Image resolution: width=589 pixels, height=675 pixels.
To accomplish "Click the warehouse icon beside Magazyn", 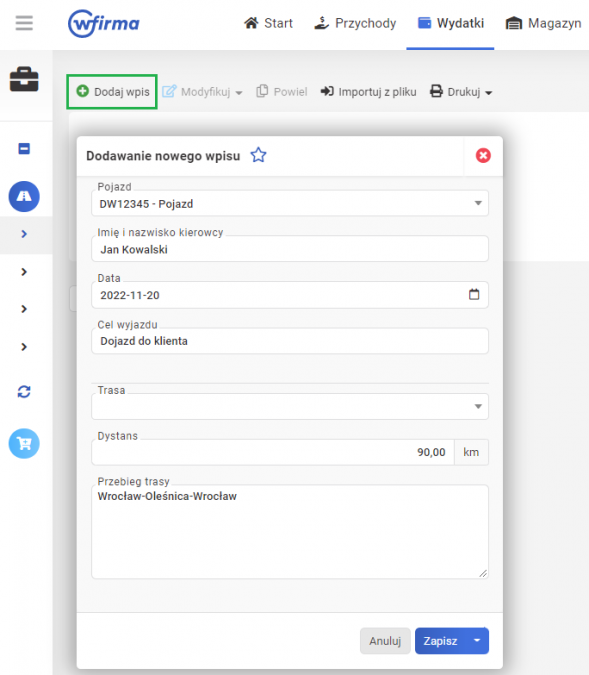I will click(x=514, y=23).
